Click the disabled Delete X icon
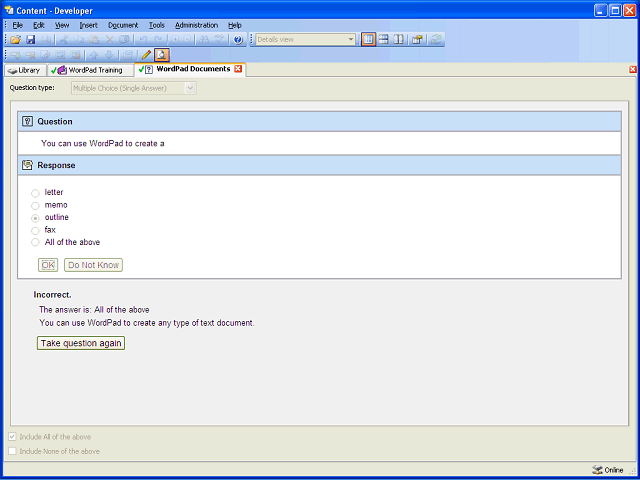640x480 pixels. (109, 40)
